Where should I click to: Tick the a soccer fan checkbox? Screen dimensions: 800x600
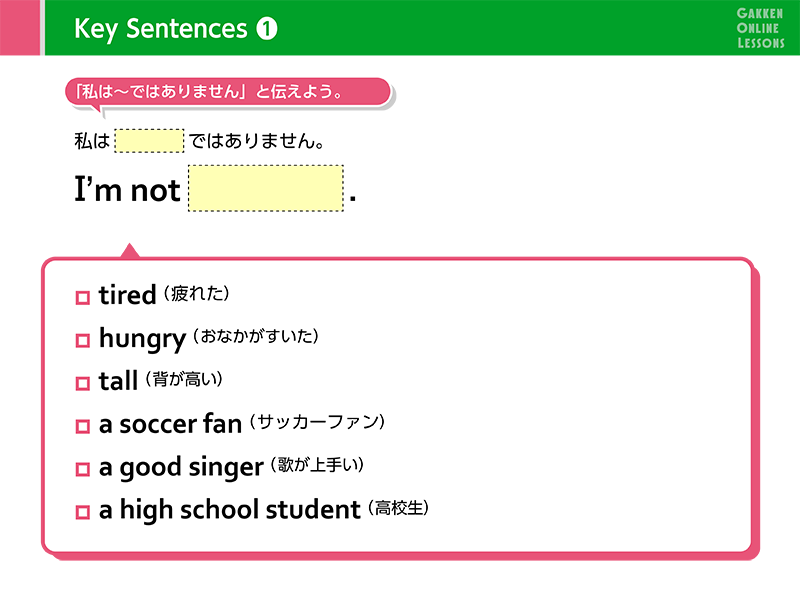[83, 426]
